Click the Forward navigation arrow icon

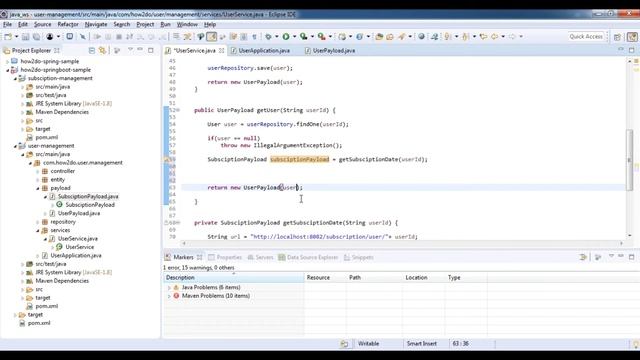click(512, 37)
